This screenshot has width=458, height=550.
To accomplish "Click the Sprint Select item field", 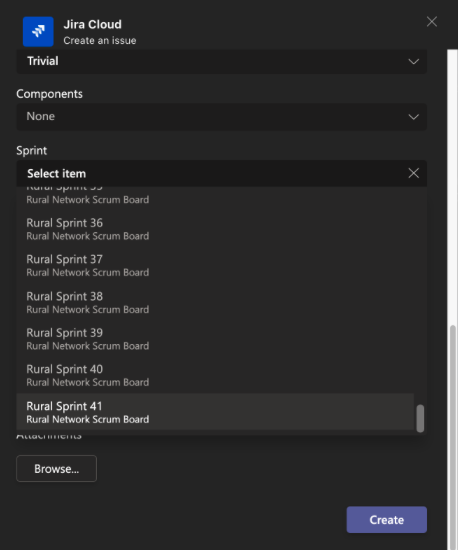I will tap(222, 173).
